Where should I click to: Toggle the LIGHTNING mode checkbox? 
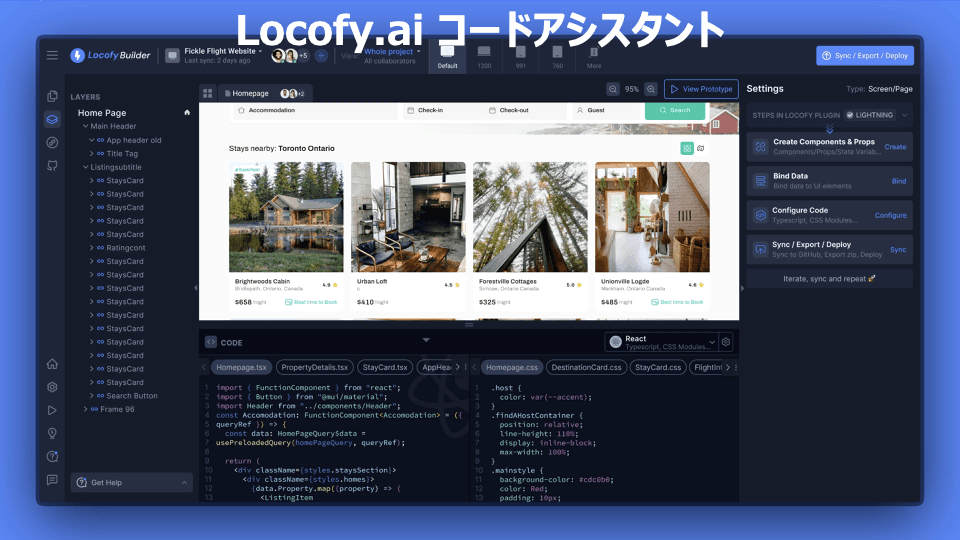850,115
